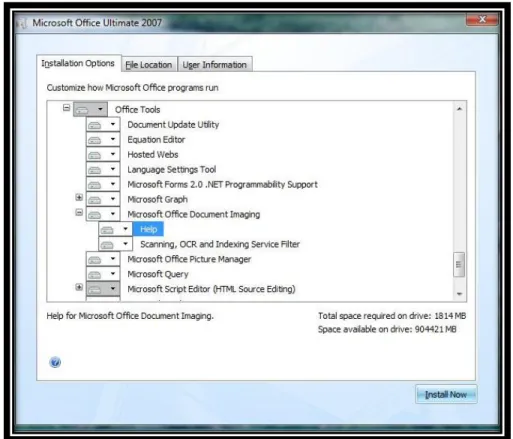
Task: Open install dropdown for Microsoft Office Document Imaging
Action: (x=103, y=214)
